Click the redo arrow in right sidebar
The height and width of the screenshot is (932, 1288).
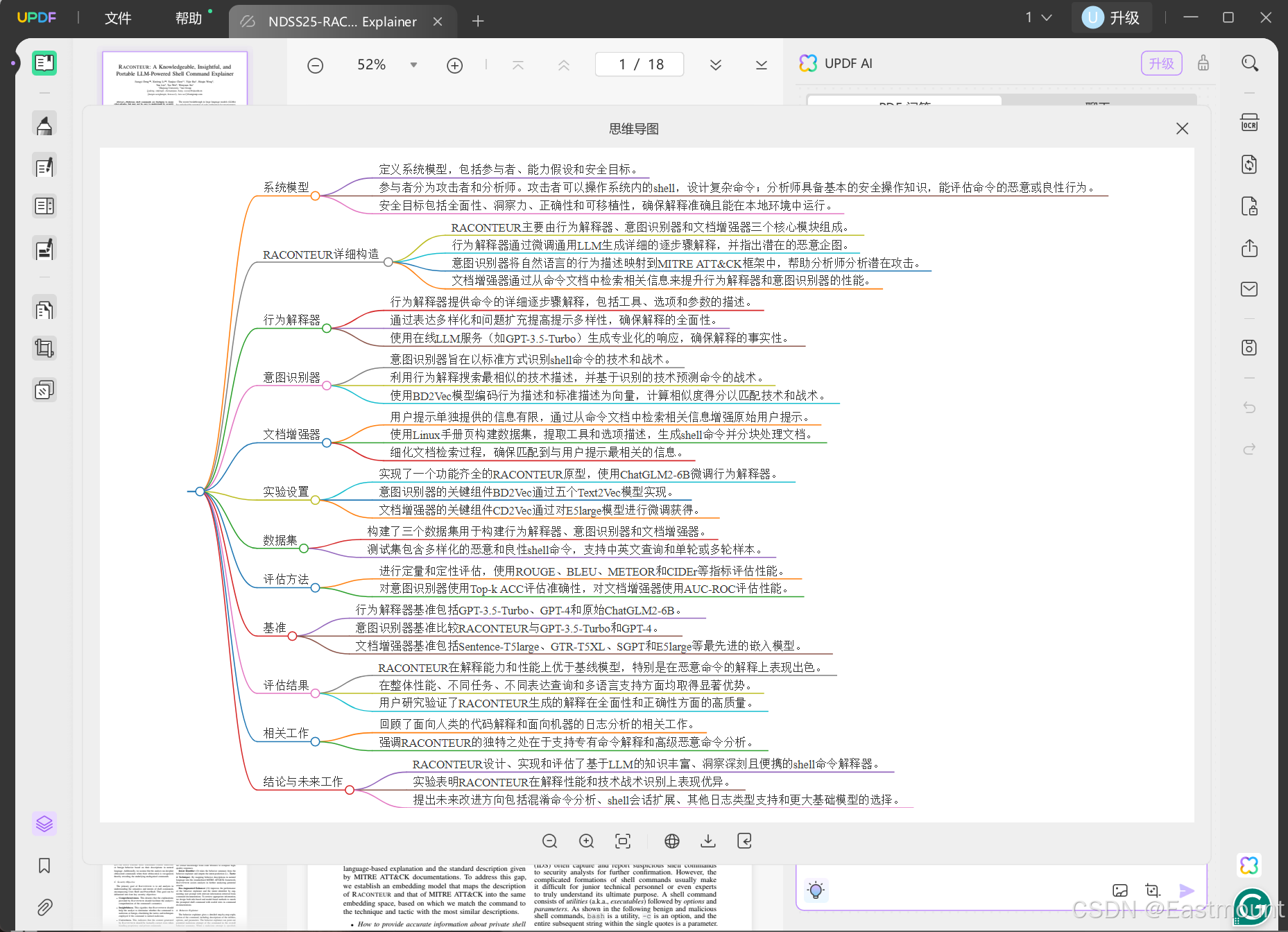1250,449
